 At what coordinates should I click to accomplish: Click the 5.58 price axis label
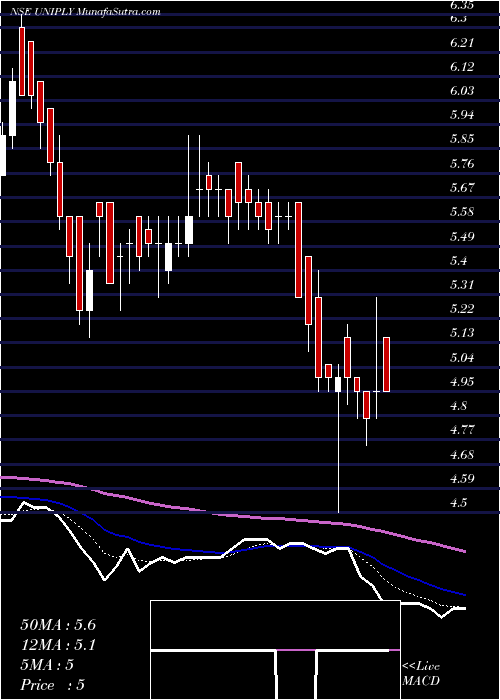pyautogui.click(x=462, y=212)
